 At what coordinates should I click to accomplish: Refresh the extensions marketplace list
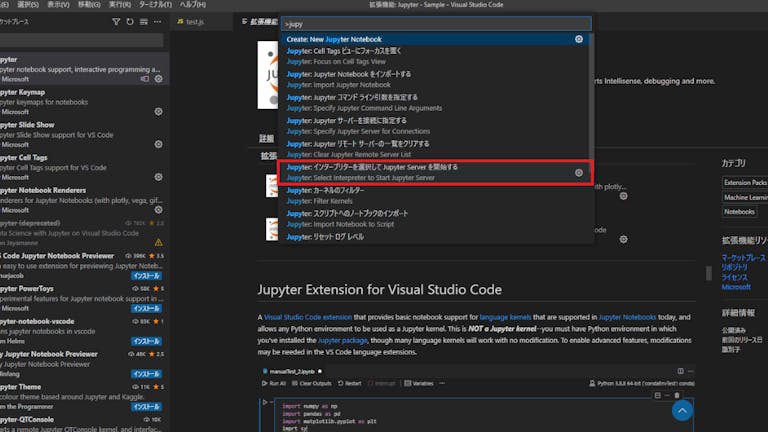130,22
